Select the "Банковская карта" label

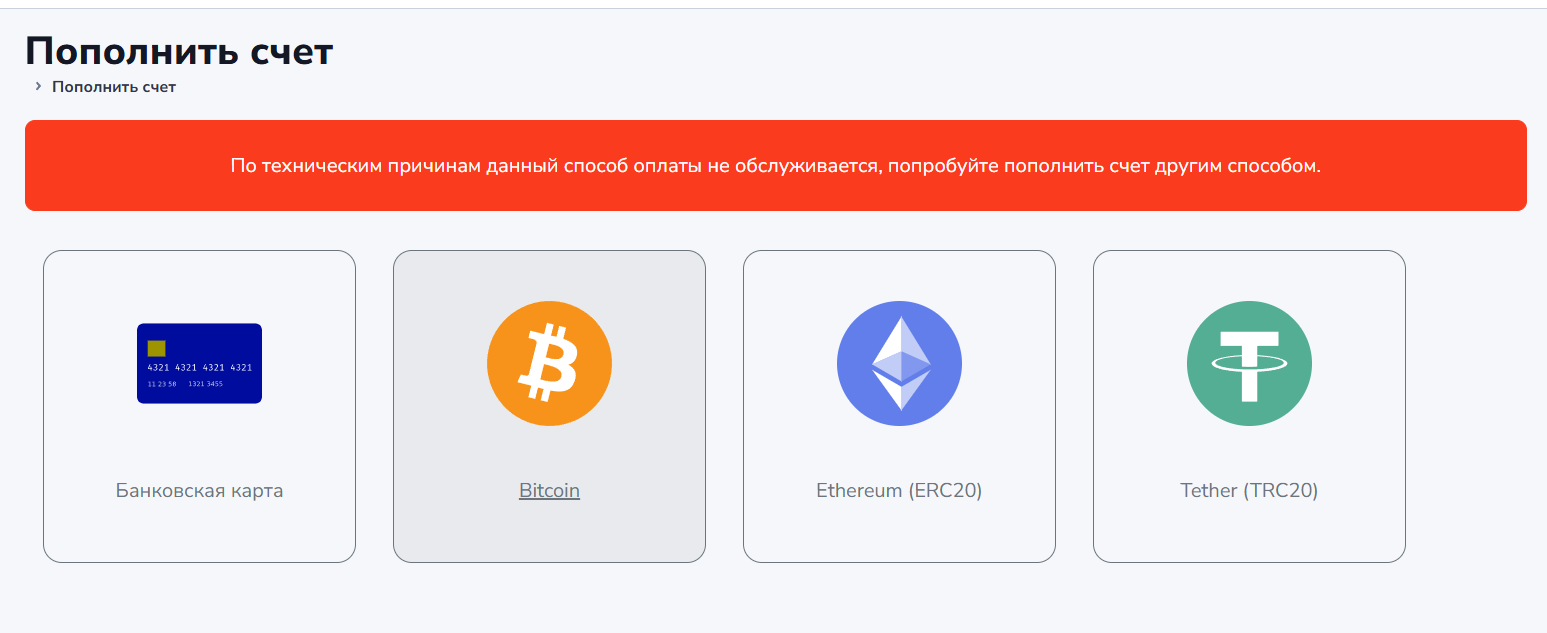click(199, 491)
